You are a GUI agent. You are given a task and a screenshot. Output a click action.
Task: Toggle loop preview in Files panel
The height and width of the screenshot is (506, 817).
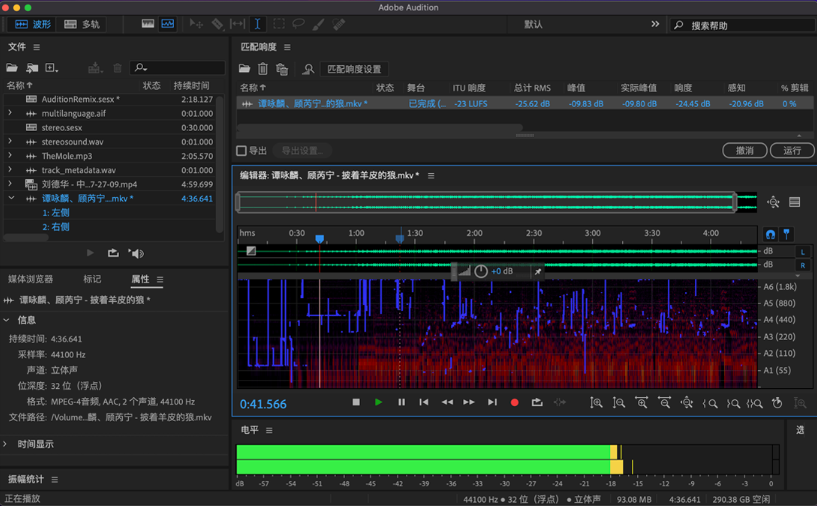pos(113,253)
